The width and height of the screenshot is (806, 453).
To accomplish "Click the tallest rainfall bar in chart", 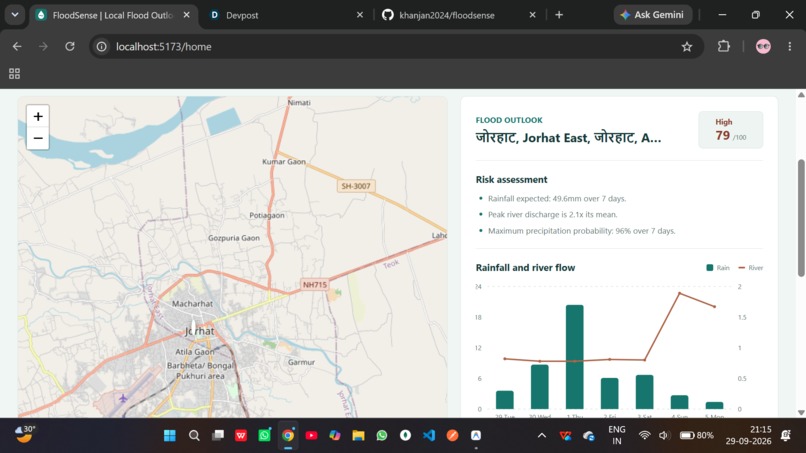I will (575, 357).
